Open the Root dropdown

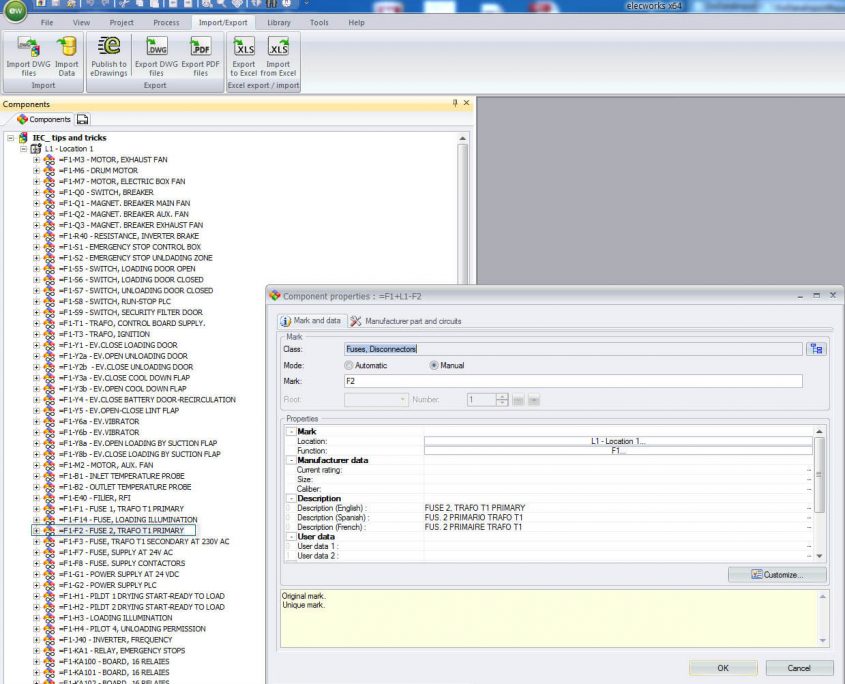tap(403, 400)
